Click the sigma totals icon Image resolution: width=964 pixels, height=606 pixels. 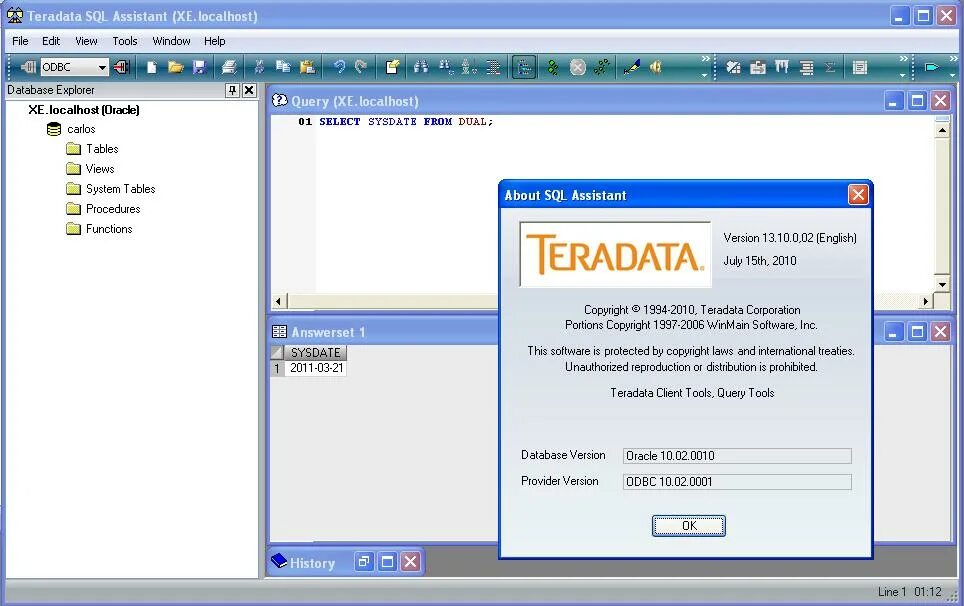830,67
